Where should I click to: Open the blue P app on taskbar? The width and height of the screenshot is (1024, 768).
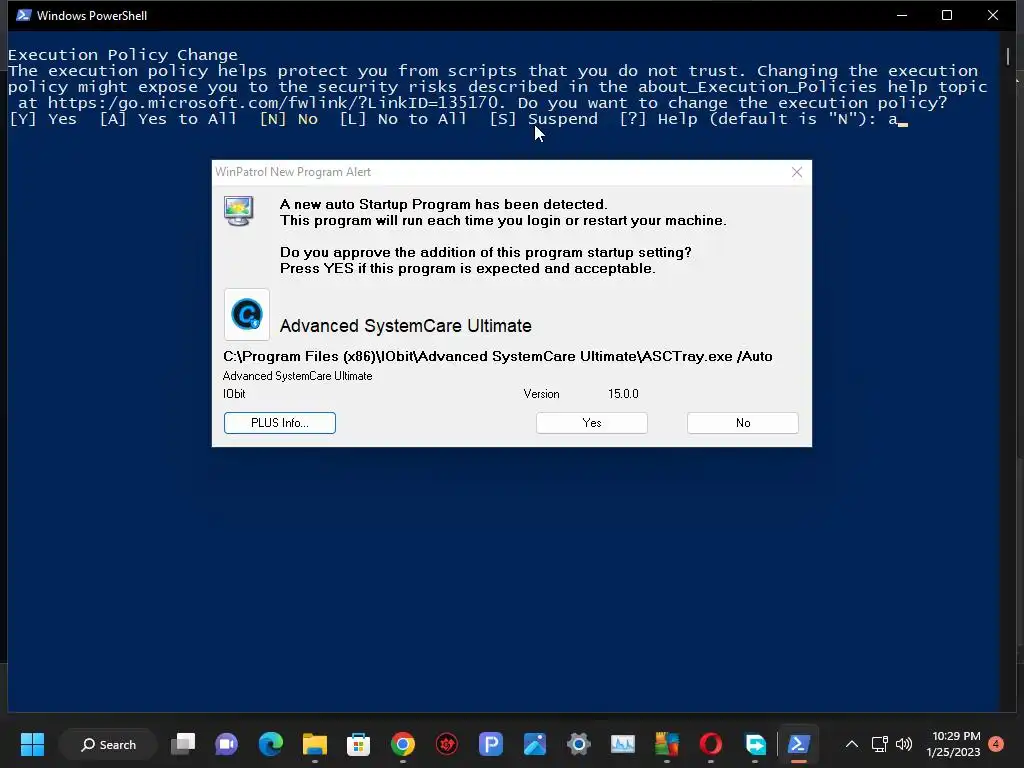coord(490,744)
